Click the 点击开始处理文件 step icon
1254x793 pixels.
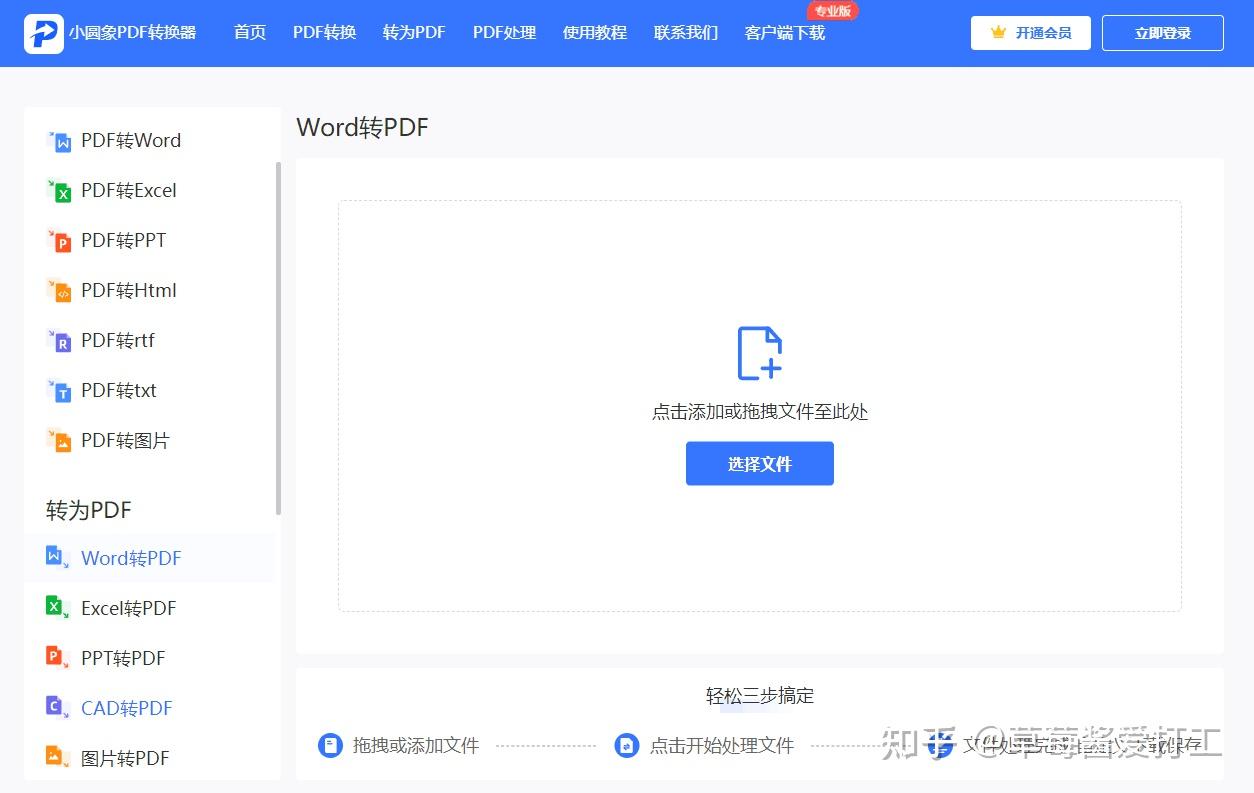coord(627,745)
